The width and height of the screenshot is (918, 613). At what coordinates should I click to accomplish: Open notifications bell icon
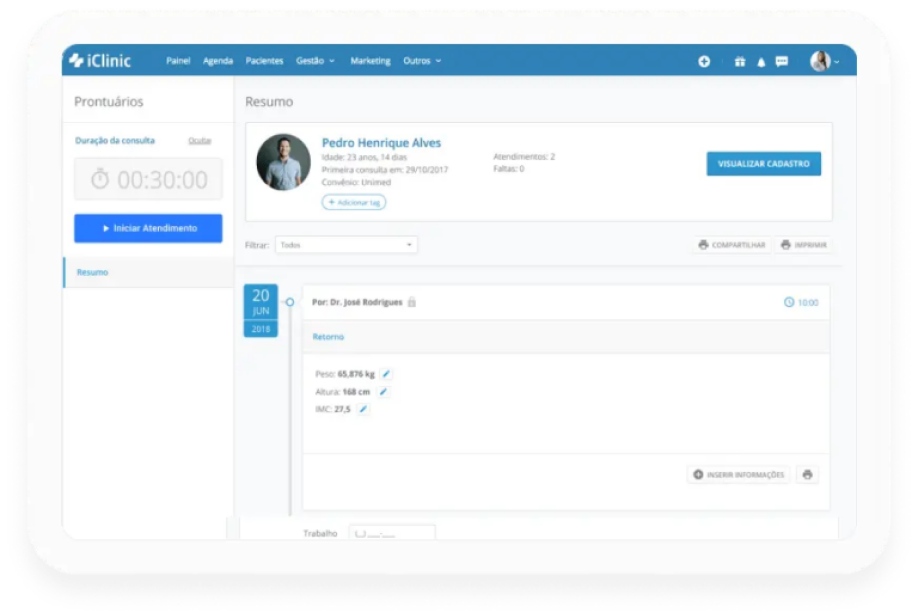tap(760, 61)
